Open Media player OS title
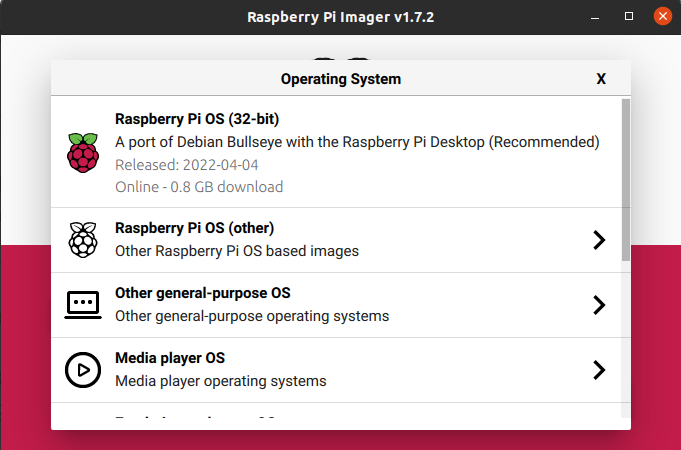This screenshot has width=681, height=450. pyautogui.click(x=170, y=358)
